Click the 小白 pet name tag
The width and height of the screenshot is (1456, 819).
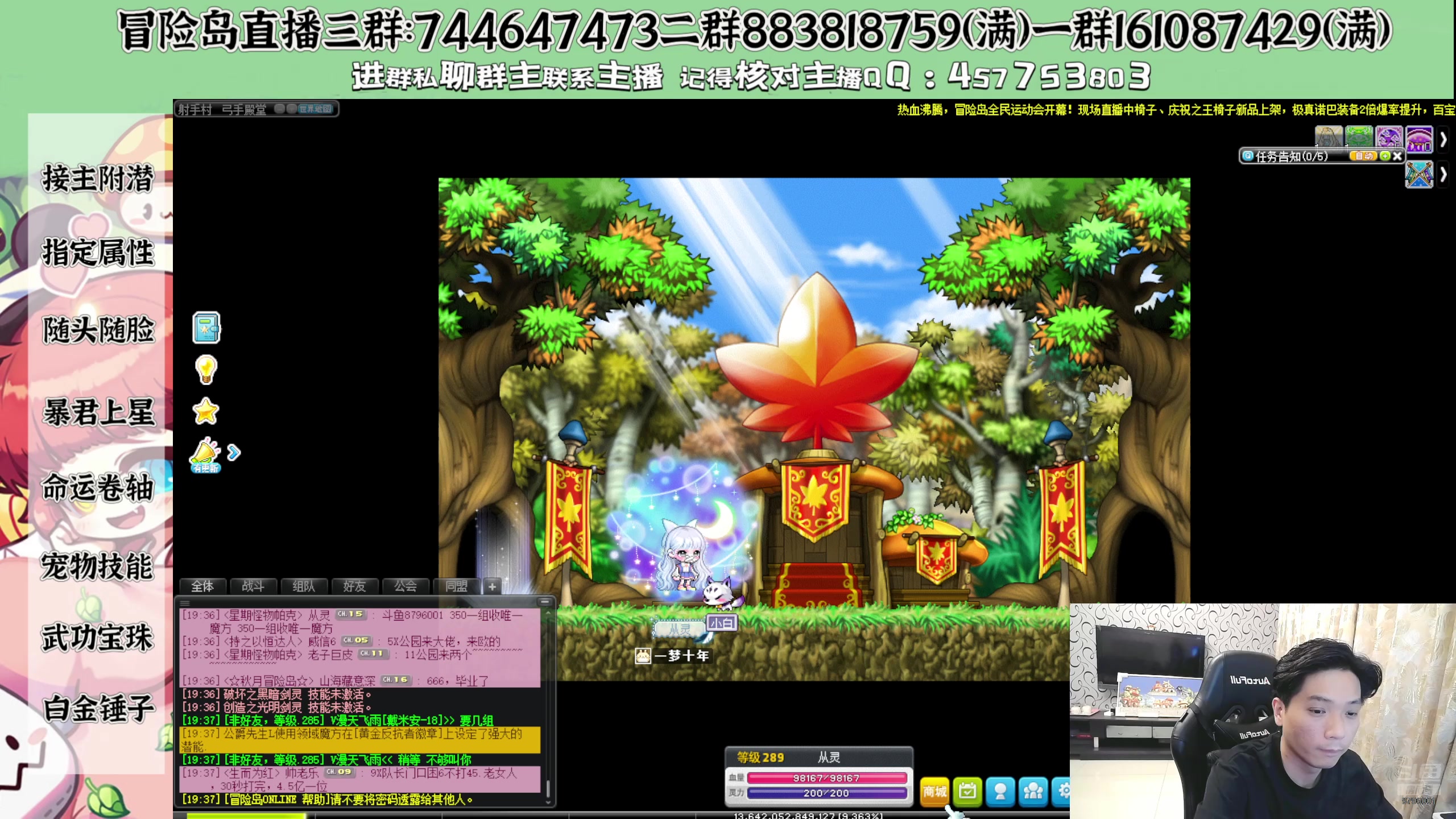(722, 623)
